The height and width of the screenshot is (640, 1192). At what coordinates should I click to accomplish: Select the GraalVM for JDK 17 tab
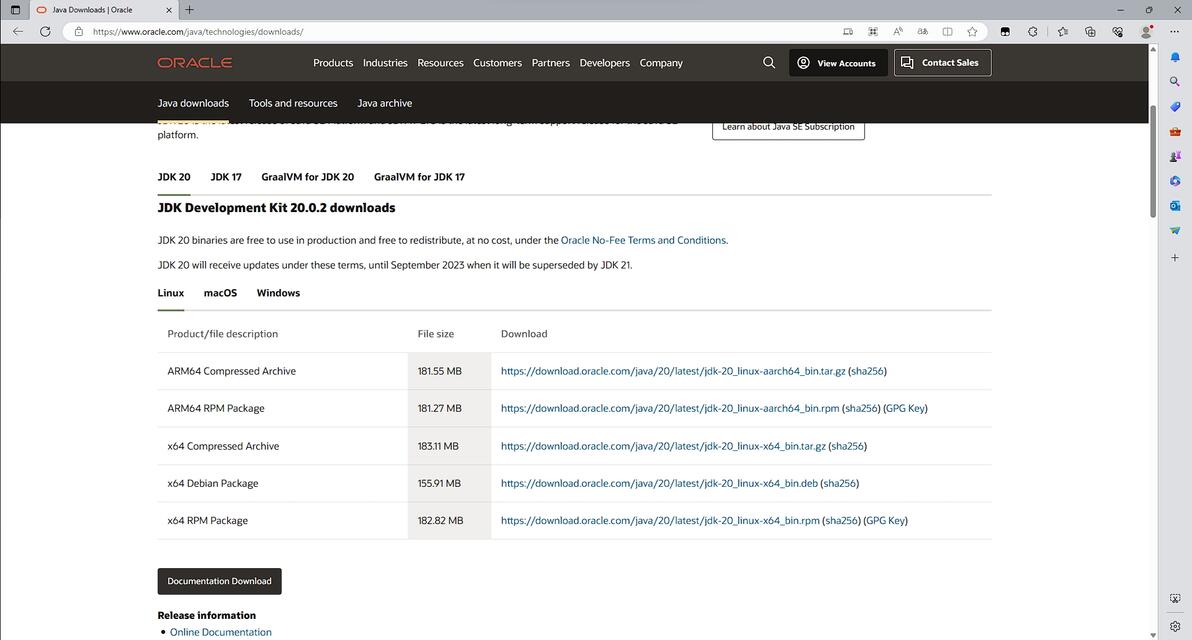pyautogui.click(x=419, y=177)
